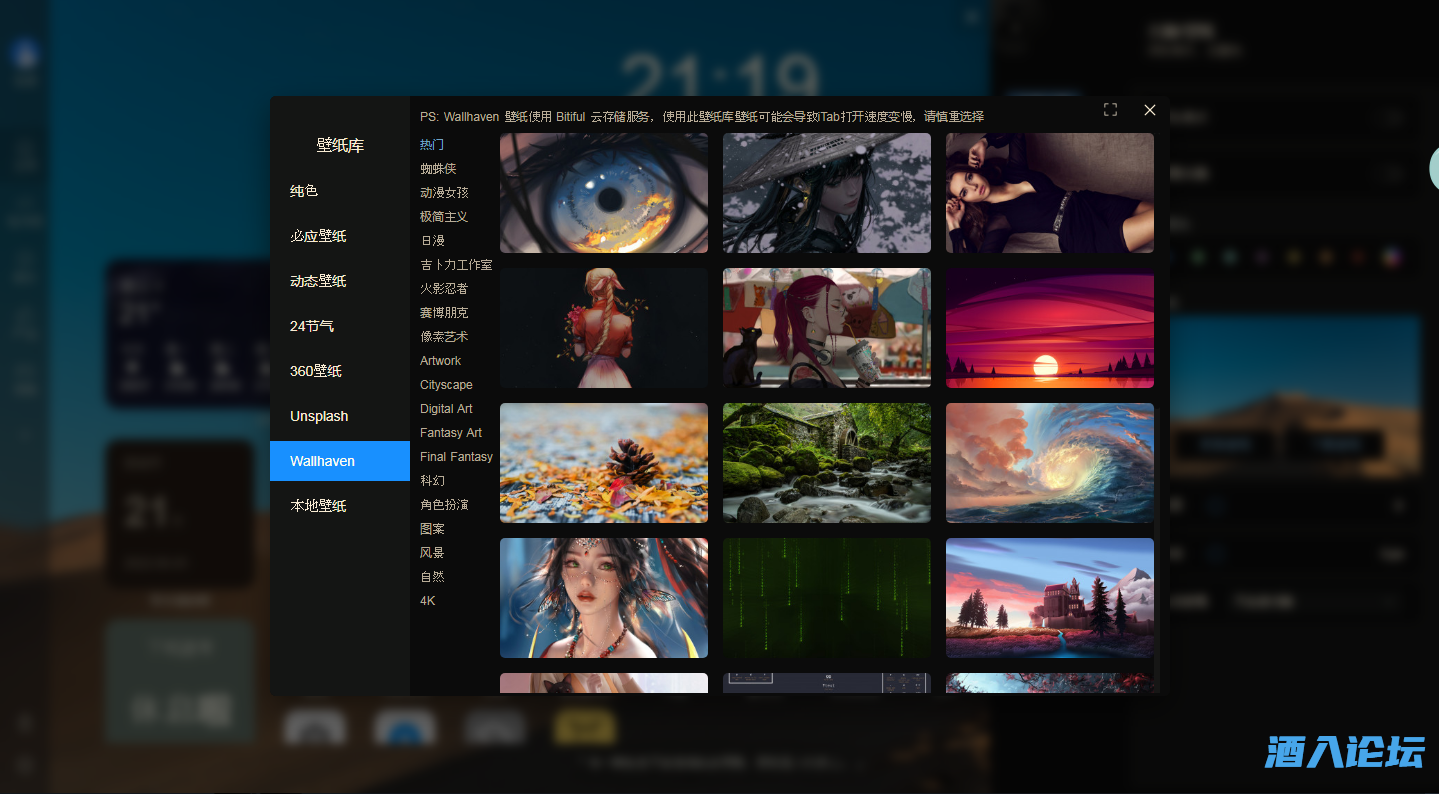Choose the pine cone on autumn leaves wallpaper
1439x794 pixels.
604,463
